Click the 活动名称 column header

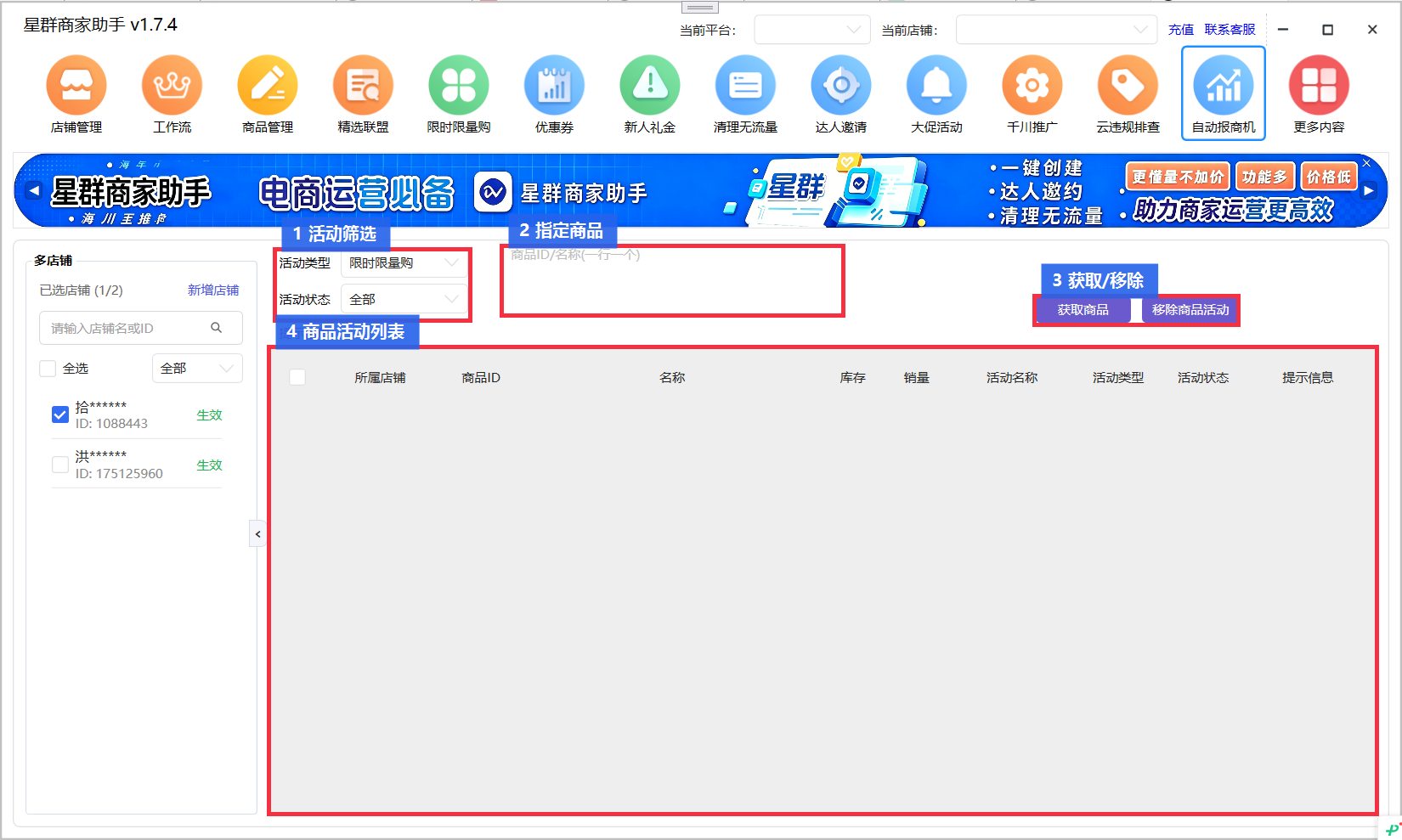point(1012,378)
